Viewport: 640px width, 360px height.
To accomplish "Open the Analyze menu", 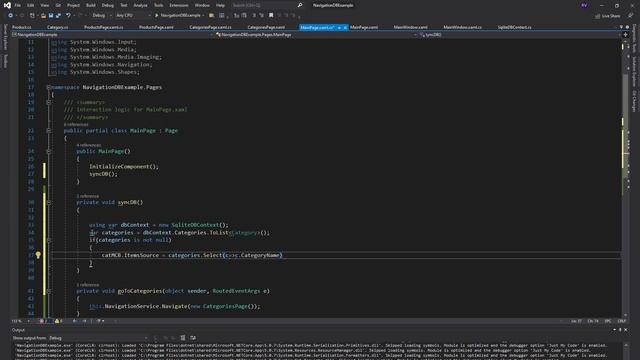I will [x=140, y=5].
